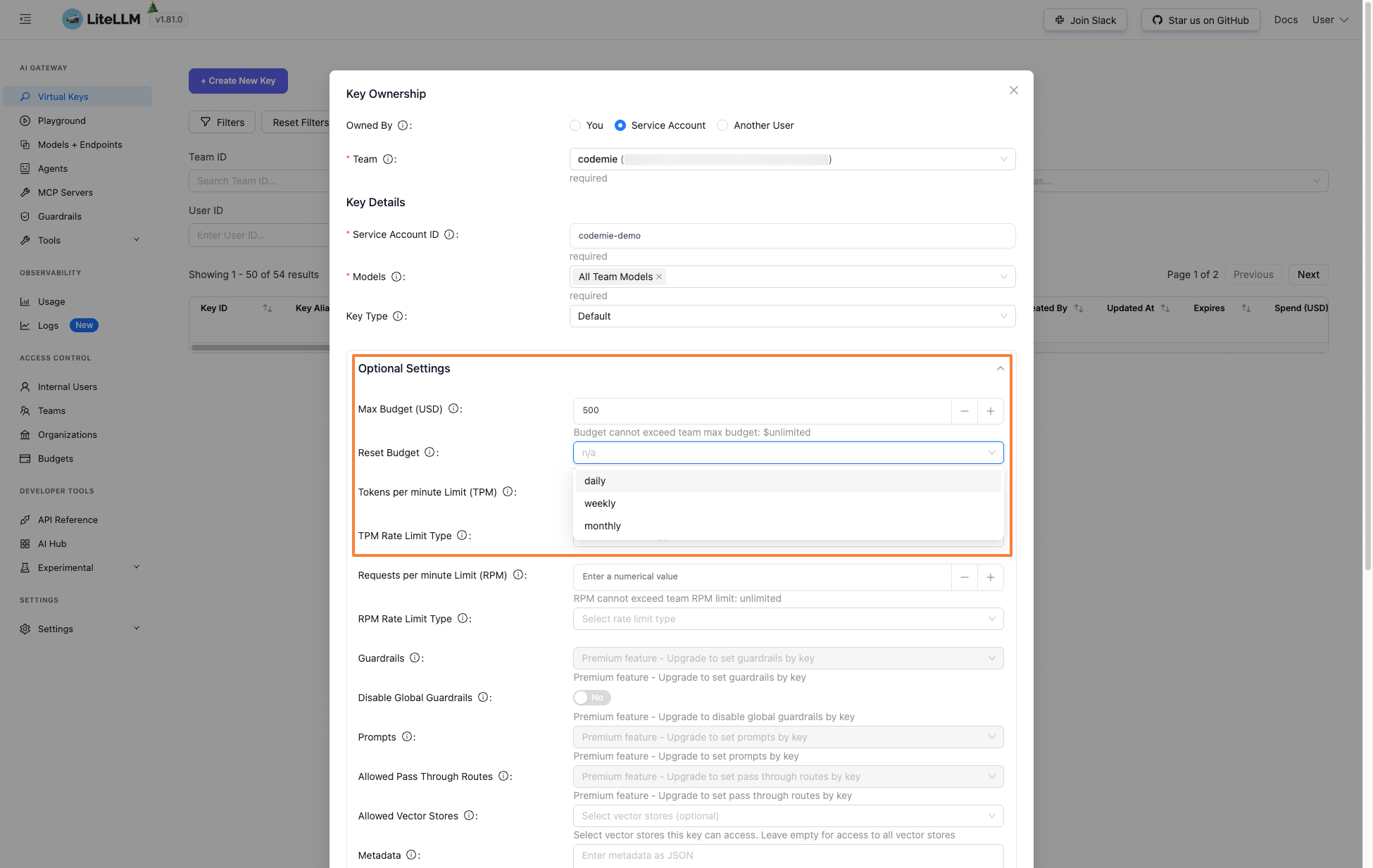Click the Reset Budget info icon
Screen dimensions: 1373x868
[x=430, y=453]
